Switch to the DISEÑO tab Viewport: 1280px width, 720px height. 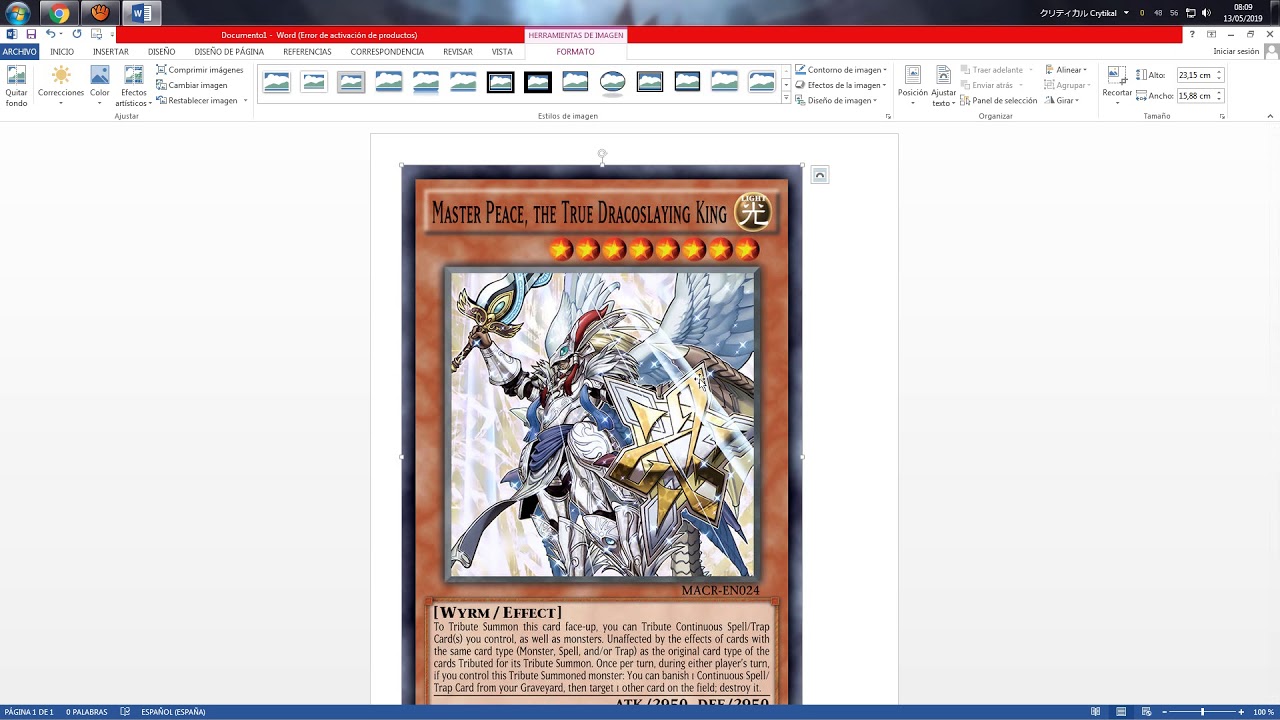pyautogui.click(x=161, y=51)
